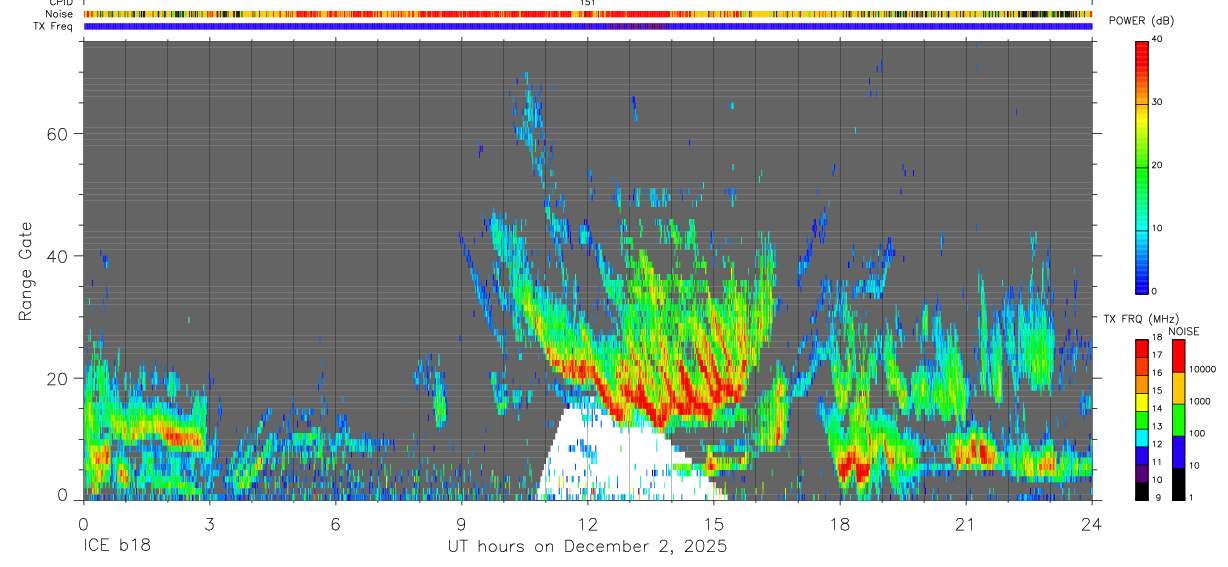Image resolution: width=1228 pixels, height=567 pixels.
Task: Click the '100' label in NOISE legend
Action: coord(1199,433)
